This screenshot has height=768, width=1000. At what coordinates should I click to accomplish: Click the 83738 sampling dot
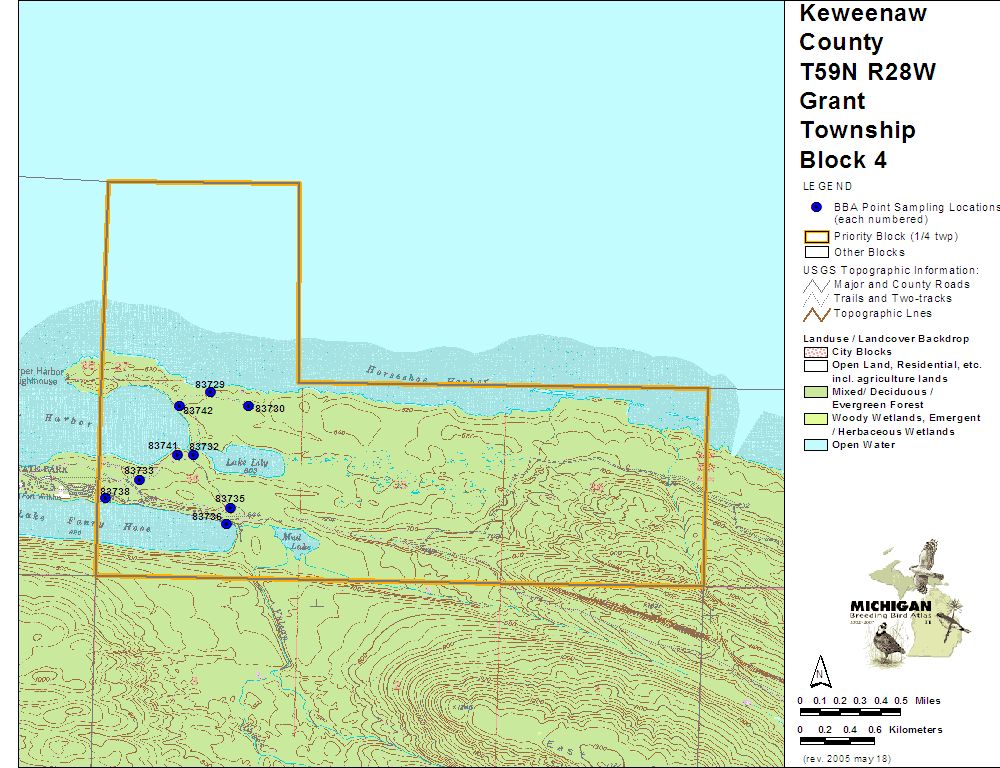click(x=105, y=498)
